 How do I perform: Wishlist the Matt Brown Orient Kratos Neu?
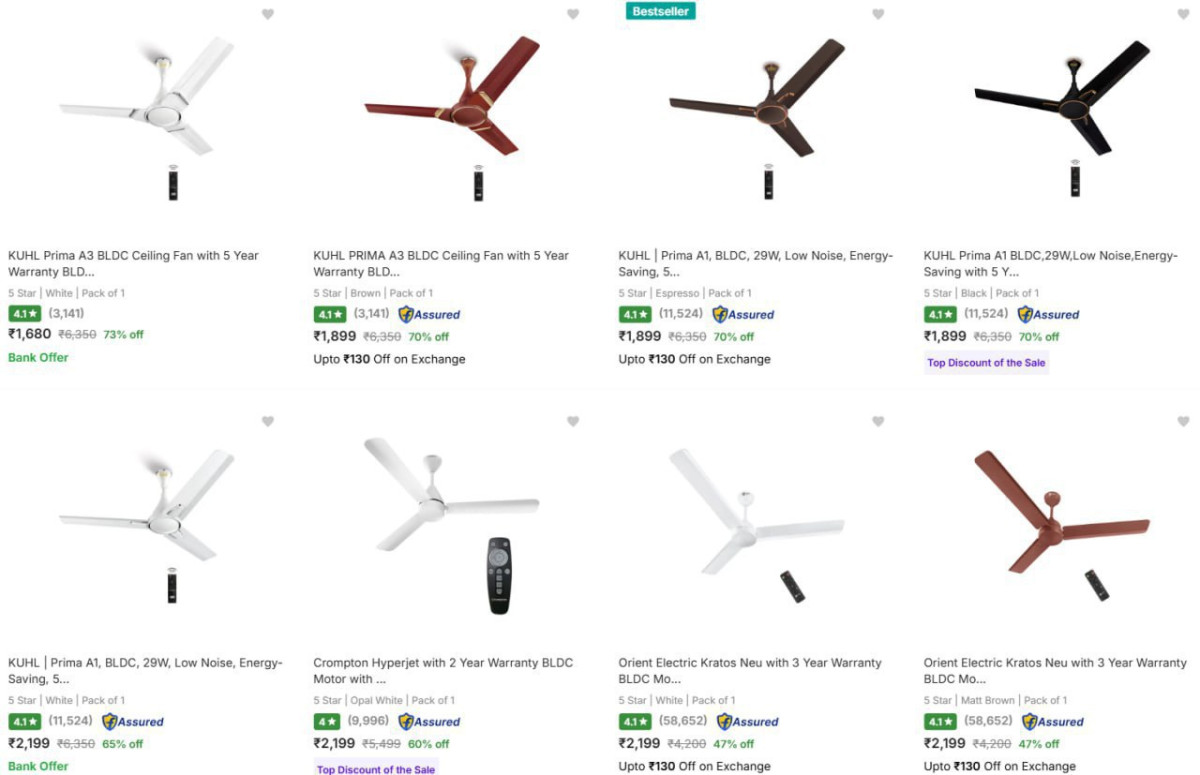pos(1183,421)
